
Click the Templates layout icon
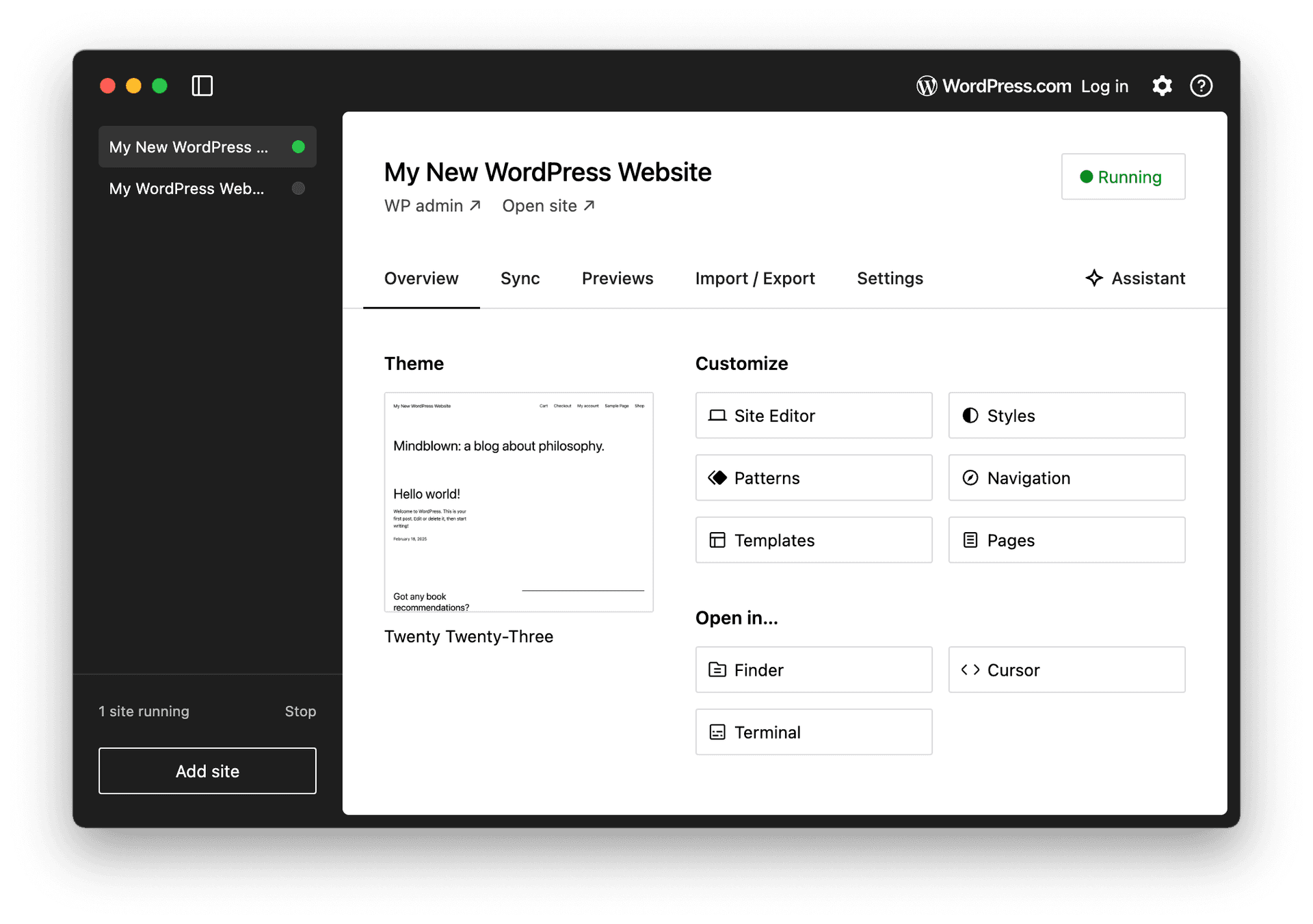point(717,540)
